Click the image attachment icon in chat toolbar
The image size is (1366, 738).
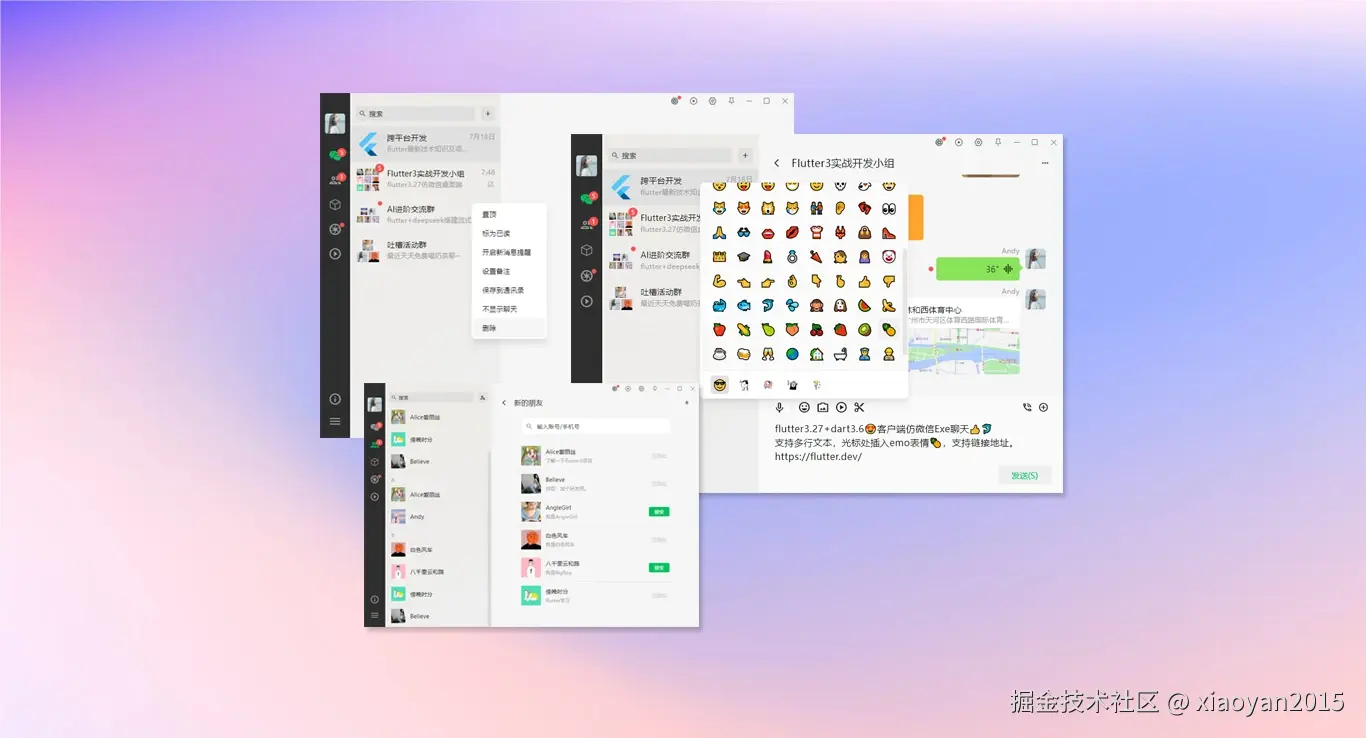tap(823, 407)
